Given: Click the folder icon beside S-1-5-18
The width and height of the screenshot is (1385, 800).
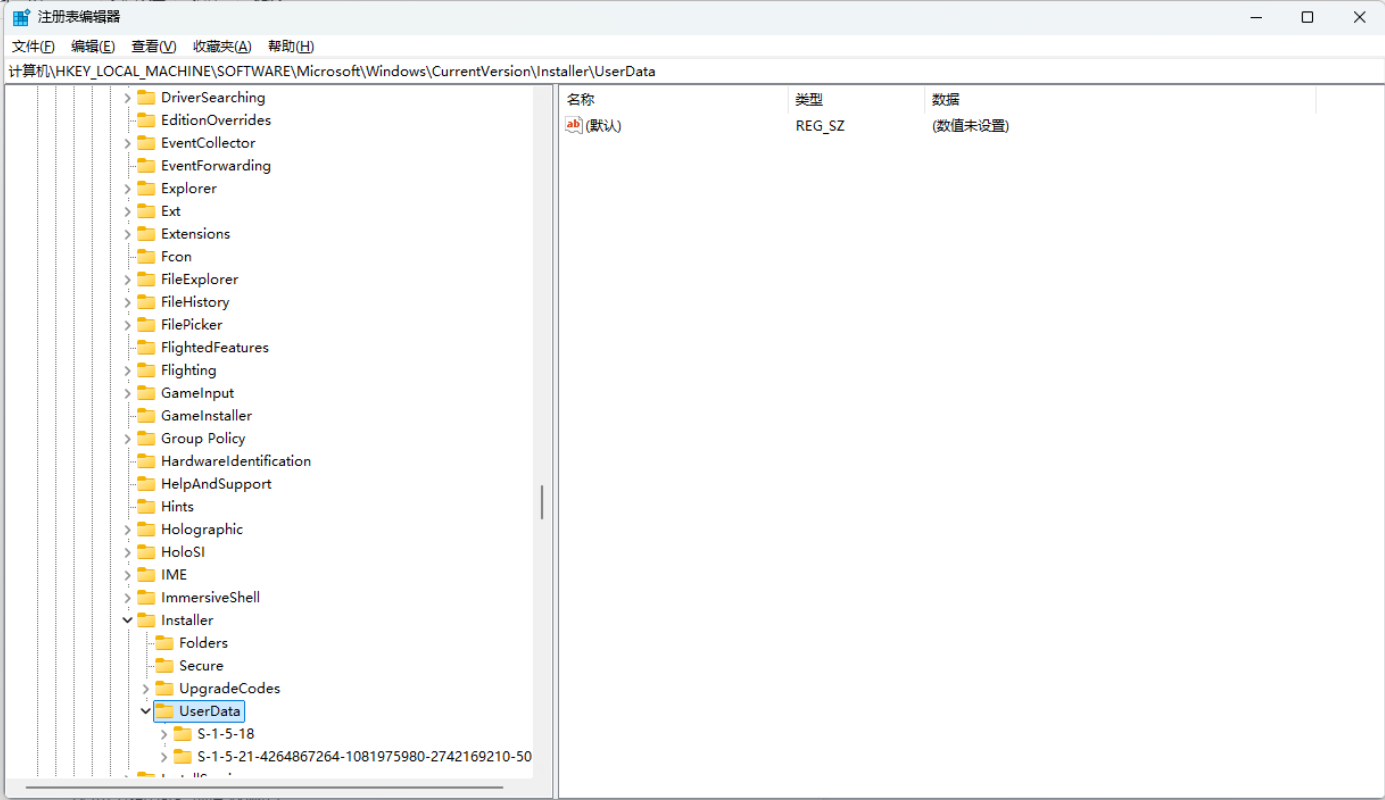Looking at the screenshot, I should pyautogui.click(x=183, y=734).
